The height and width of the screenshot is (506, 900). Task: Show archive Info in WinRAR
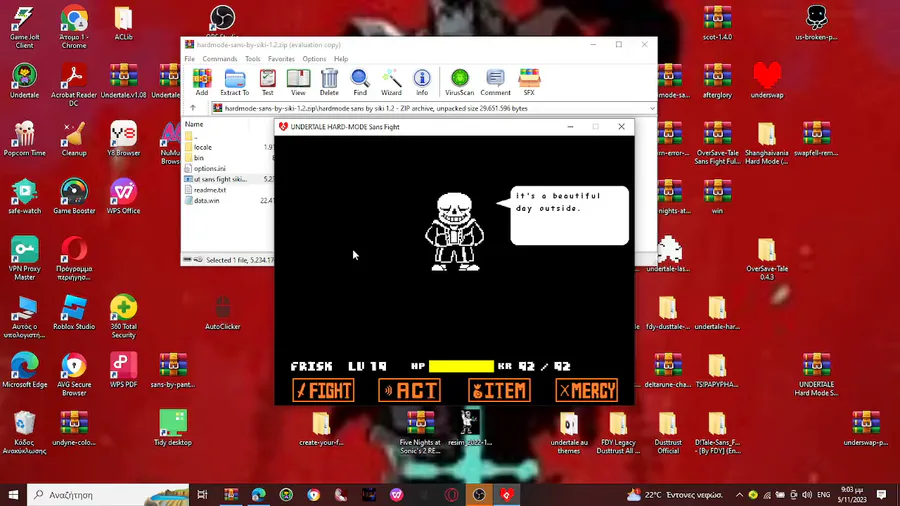point(422,82)
